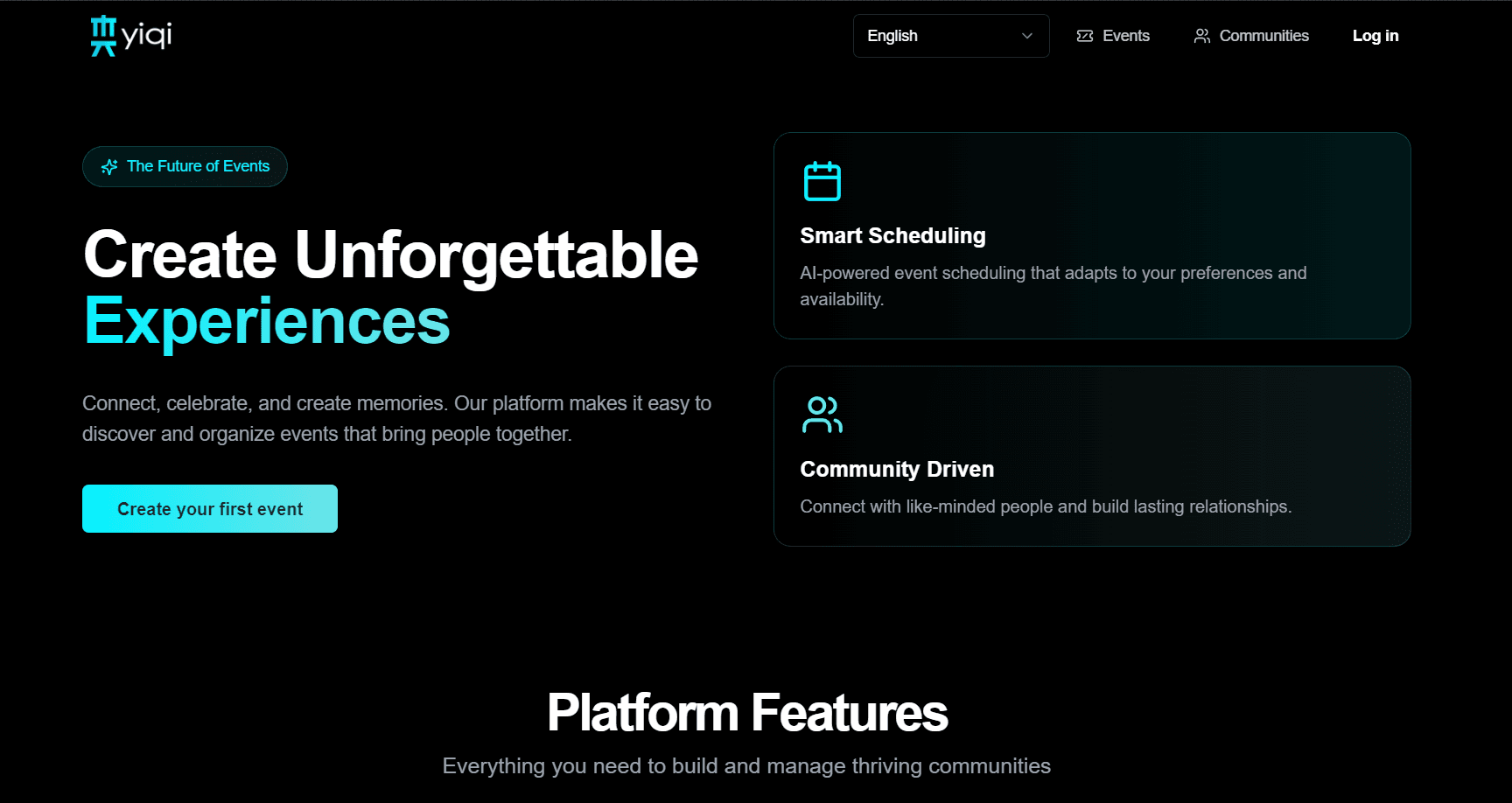Click the chevron arrow in language selector
Screen dimensions: 1512x803
[x=1027, y=36]
